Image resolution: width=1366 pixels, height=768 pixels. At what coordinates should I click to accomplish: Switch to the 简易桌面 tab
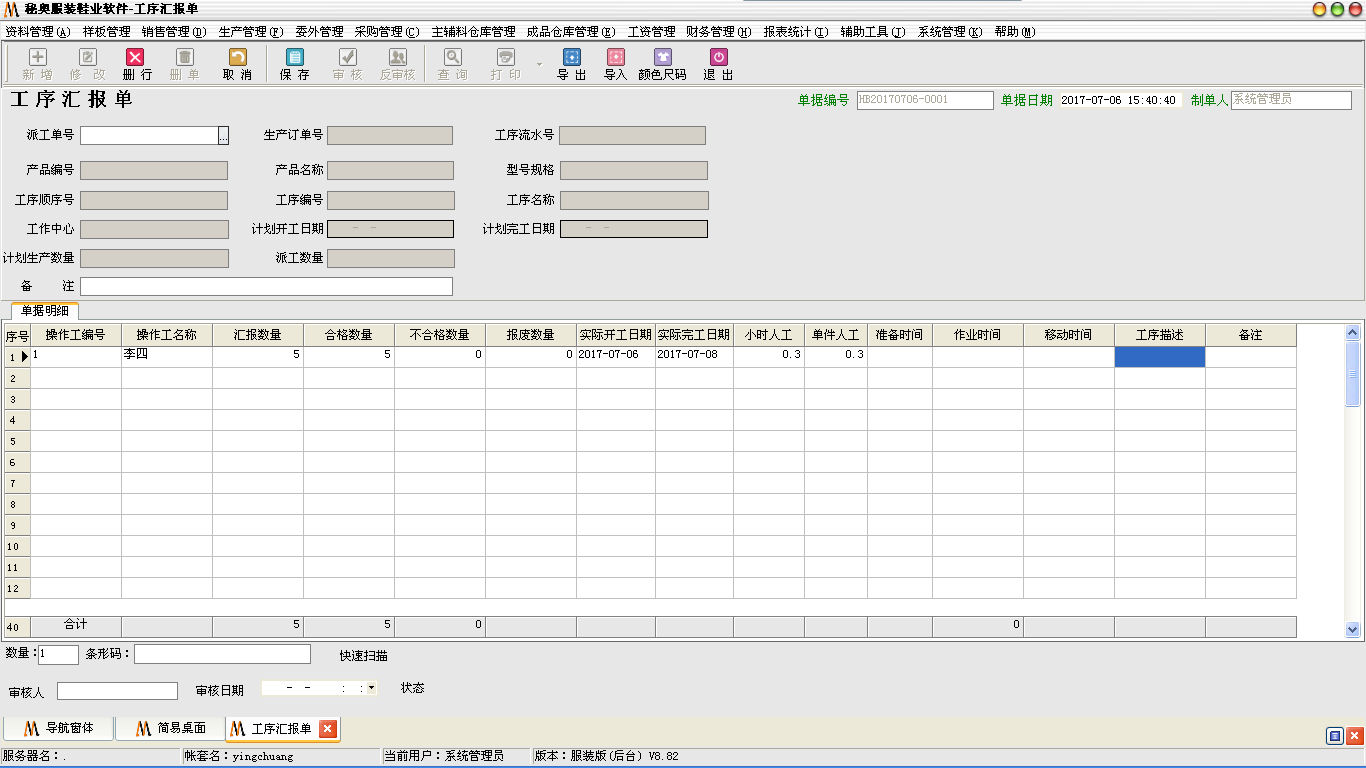click(x=170, y=729)
